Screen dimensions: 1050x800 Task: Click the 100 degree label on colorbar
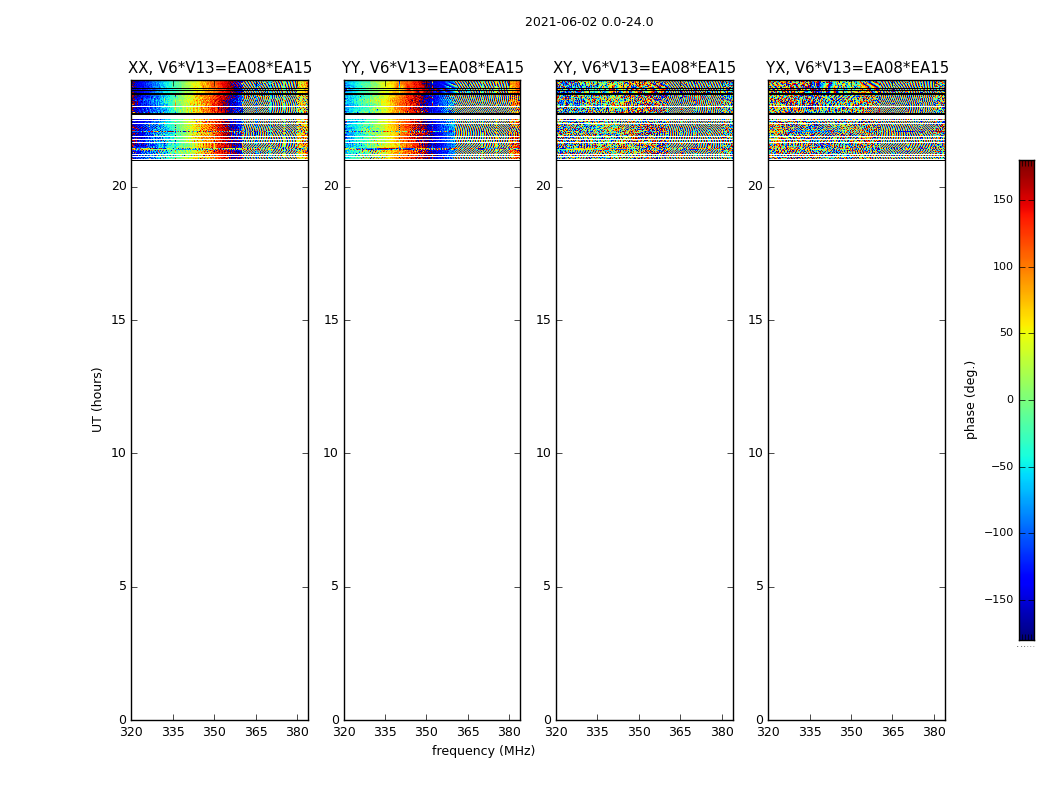coord(1003,266)
